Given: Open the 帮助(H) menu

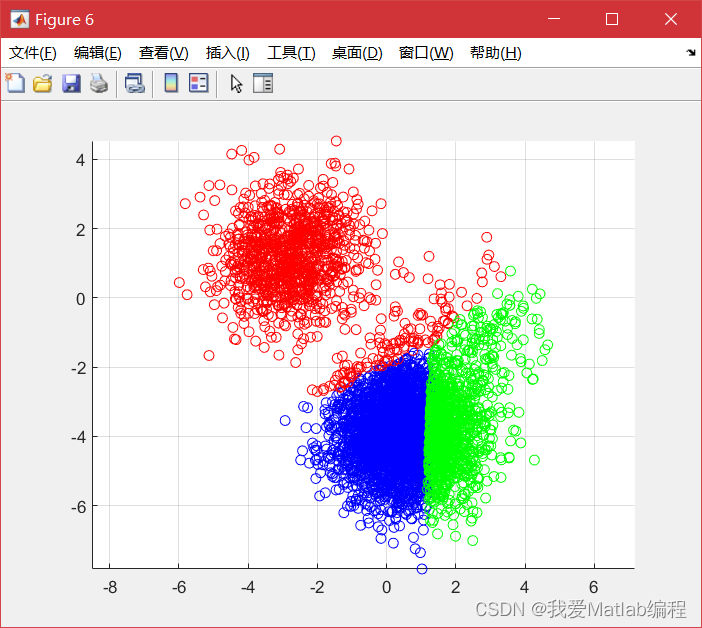Looking at the screenshot, I should tap(496, 53).
